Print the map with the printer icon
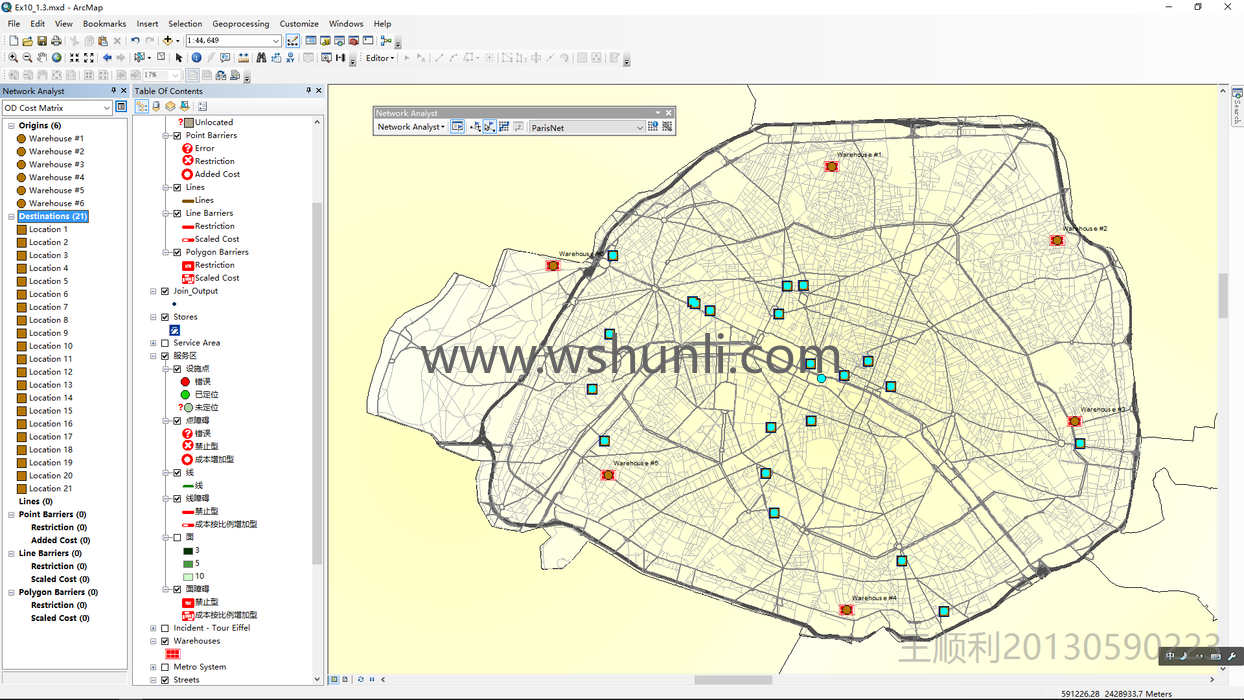The height and width of the screenshot is (700, 1244). 56,41
